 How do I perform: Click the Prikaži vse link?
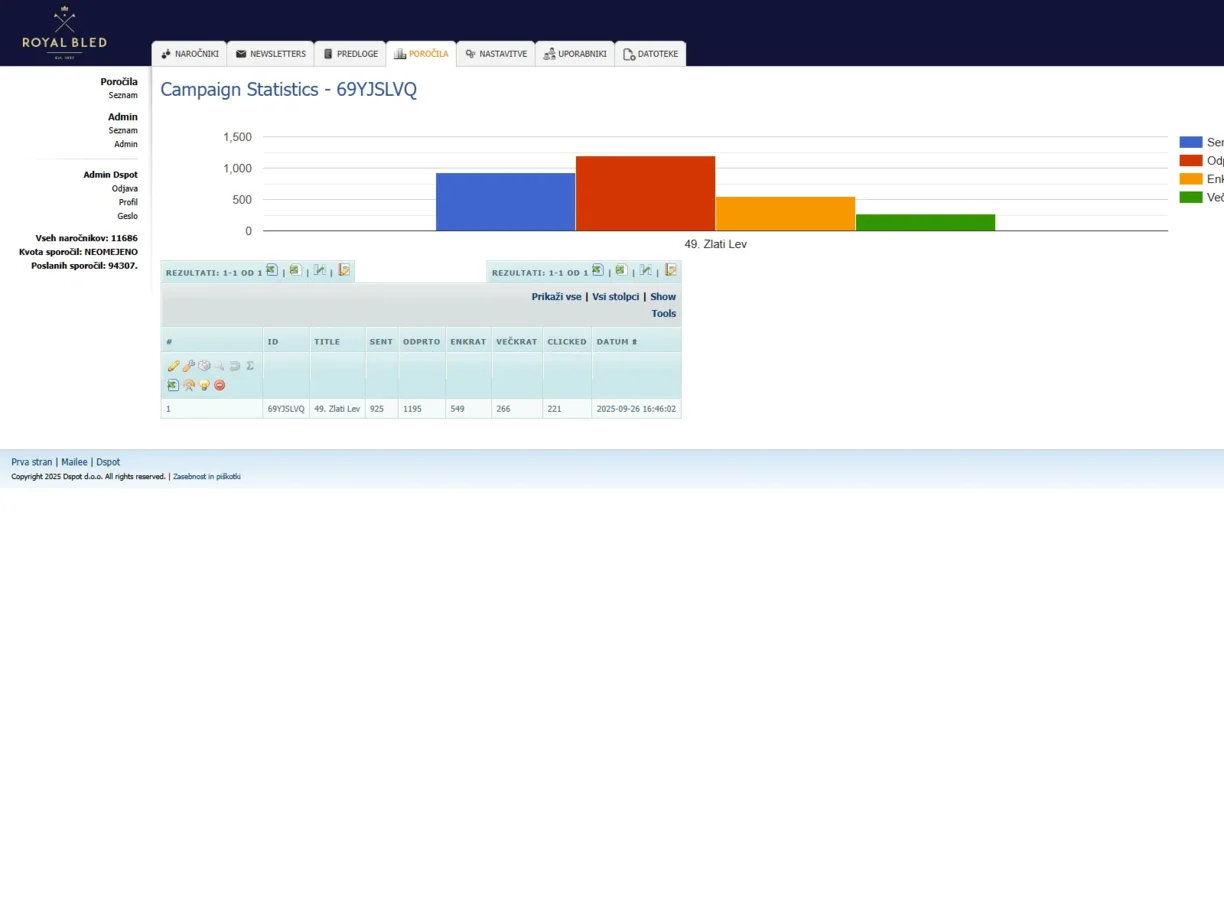556,297
